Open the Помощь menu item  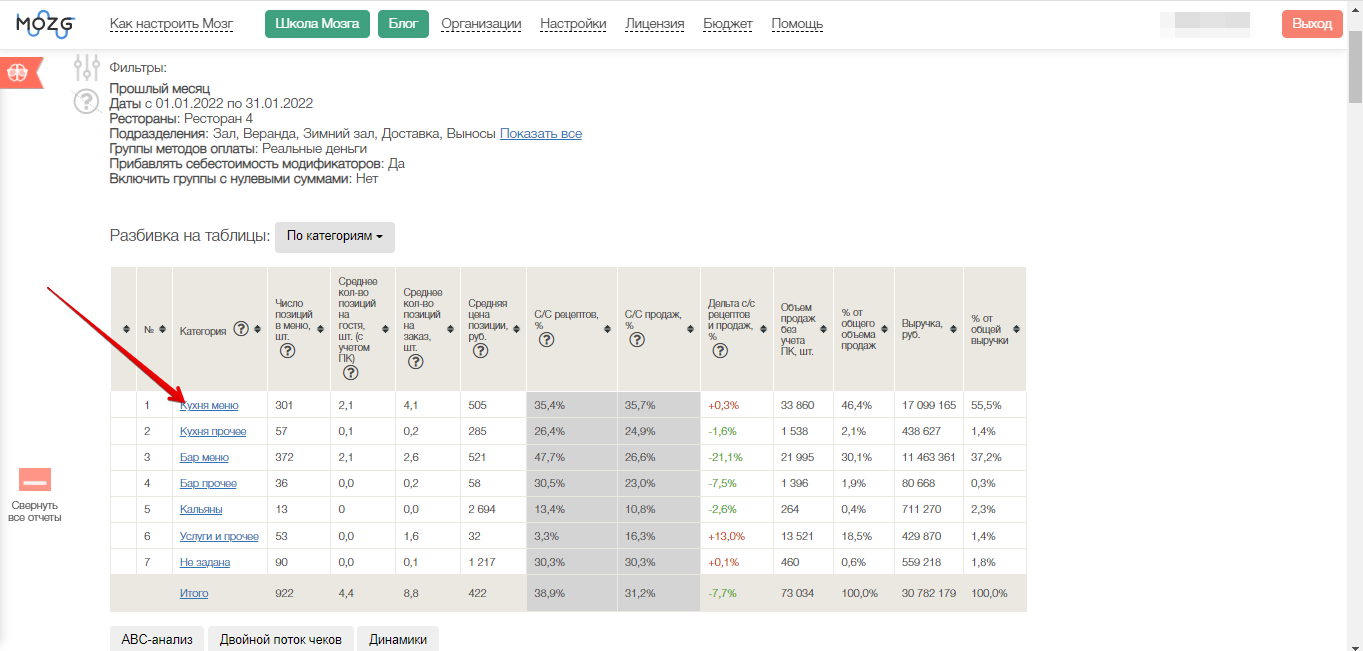(797, 24)
